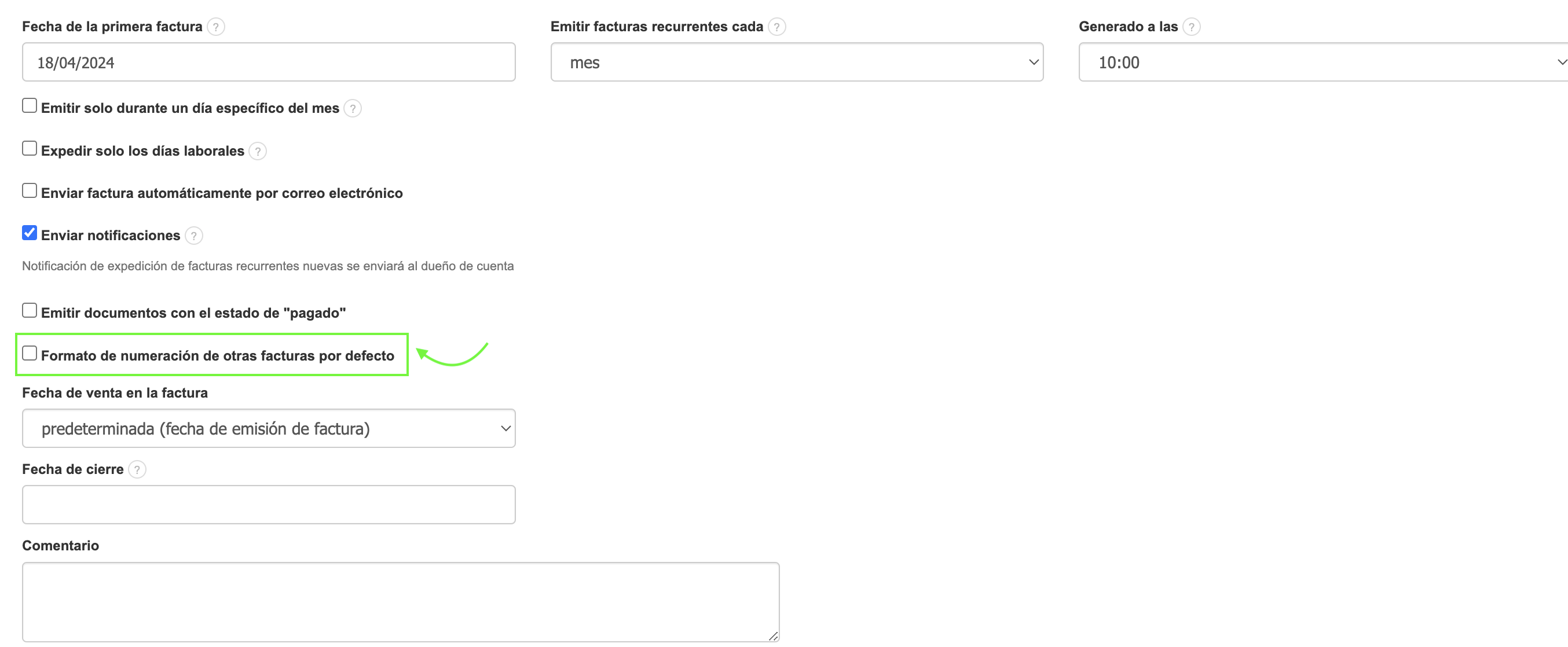
Task: Check Expedir solo los días laborales
Action: pos(29,148)
